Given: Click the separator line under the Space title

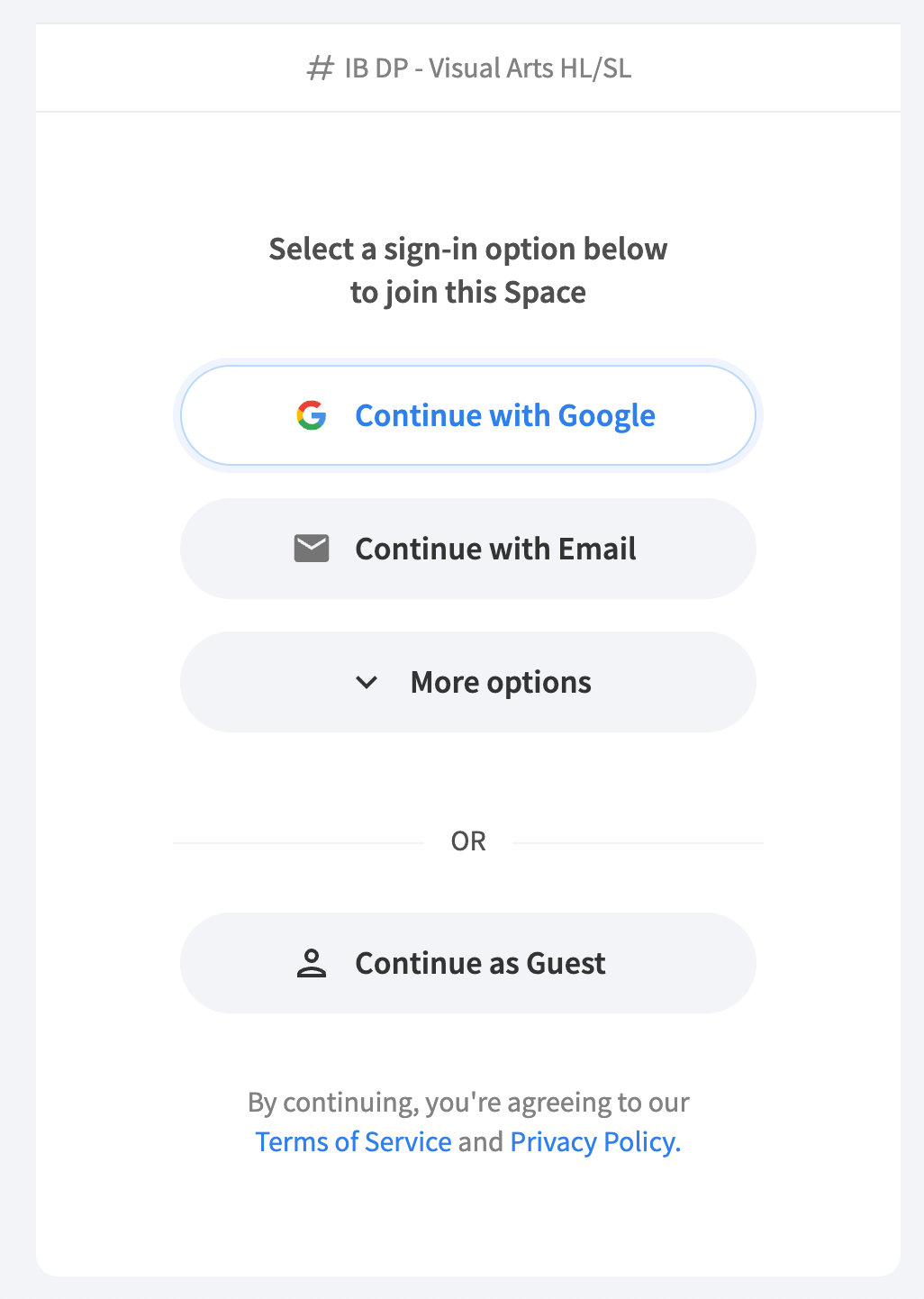Looking at the screenshot, I should [x=468, y=112].
